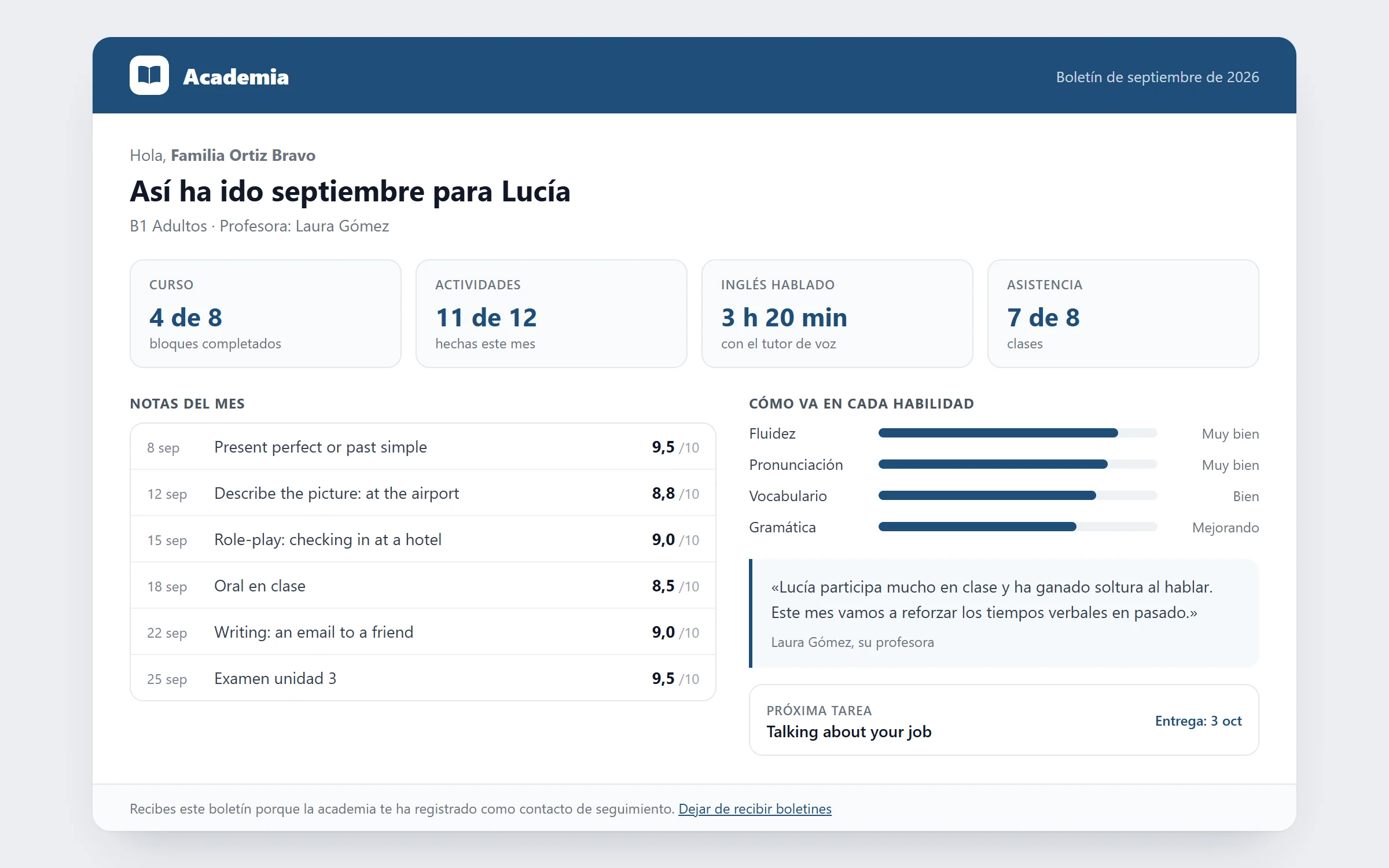Click the 25 sep date

point(167,679)
